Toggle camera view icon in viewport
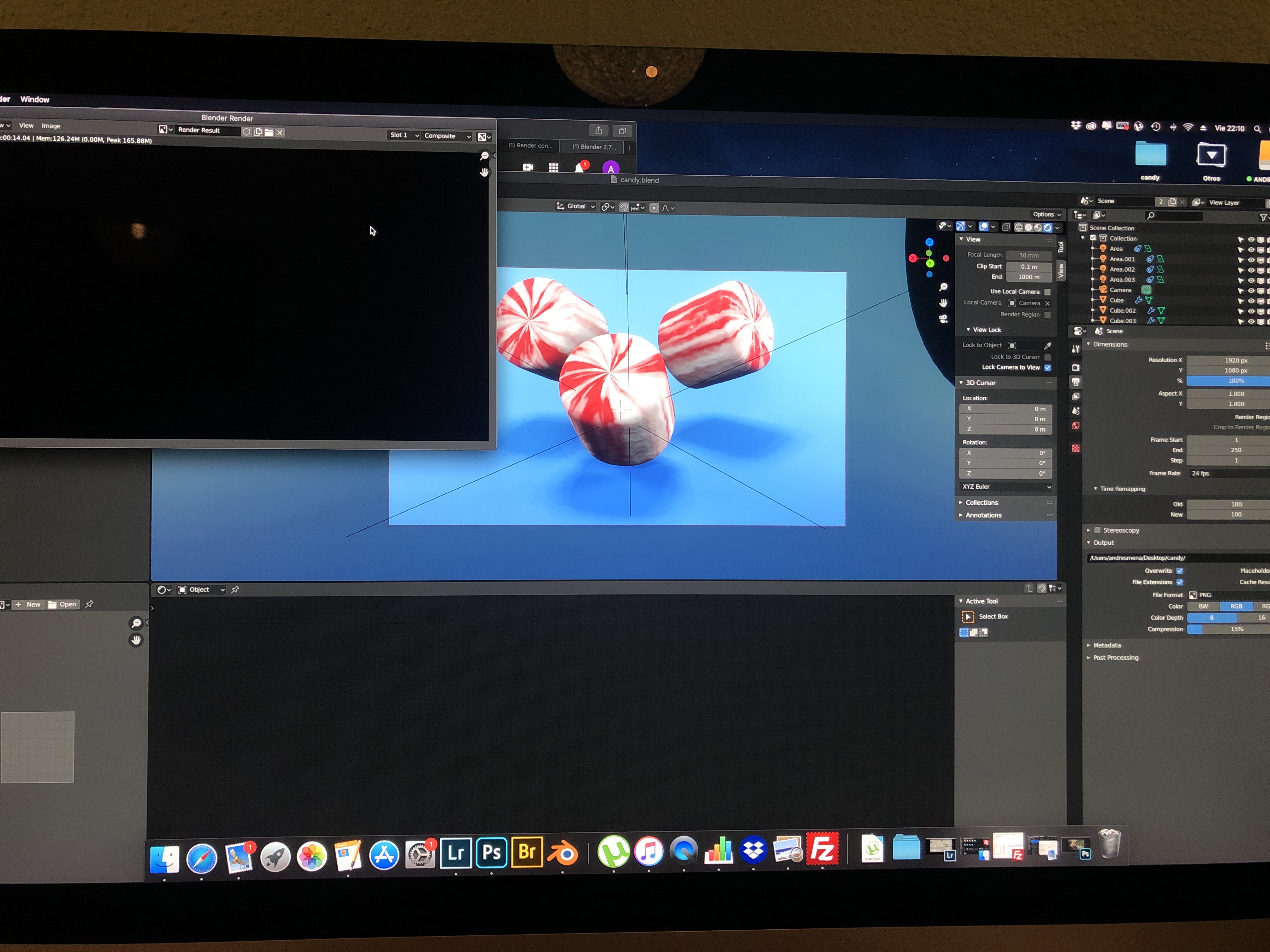 point(943,319)
